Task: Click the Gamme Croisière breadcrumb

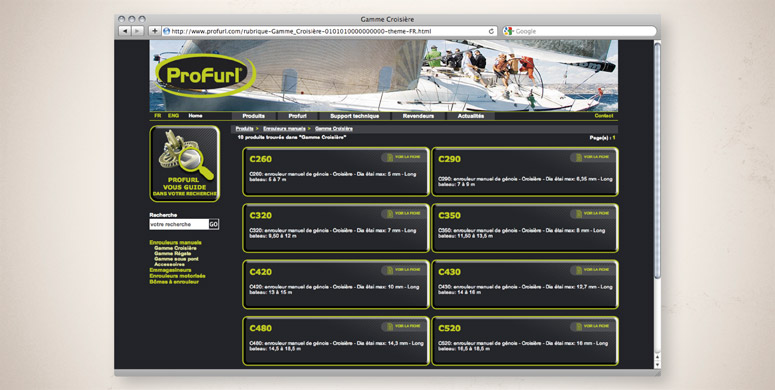Action: pos(334,129)
